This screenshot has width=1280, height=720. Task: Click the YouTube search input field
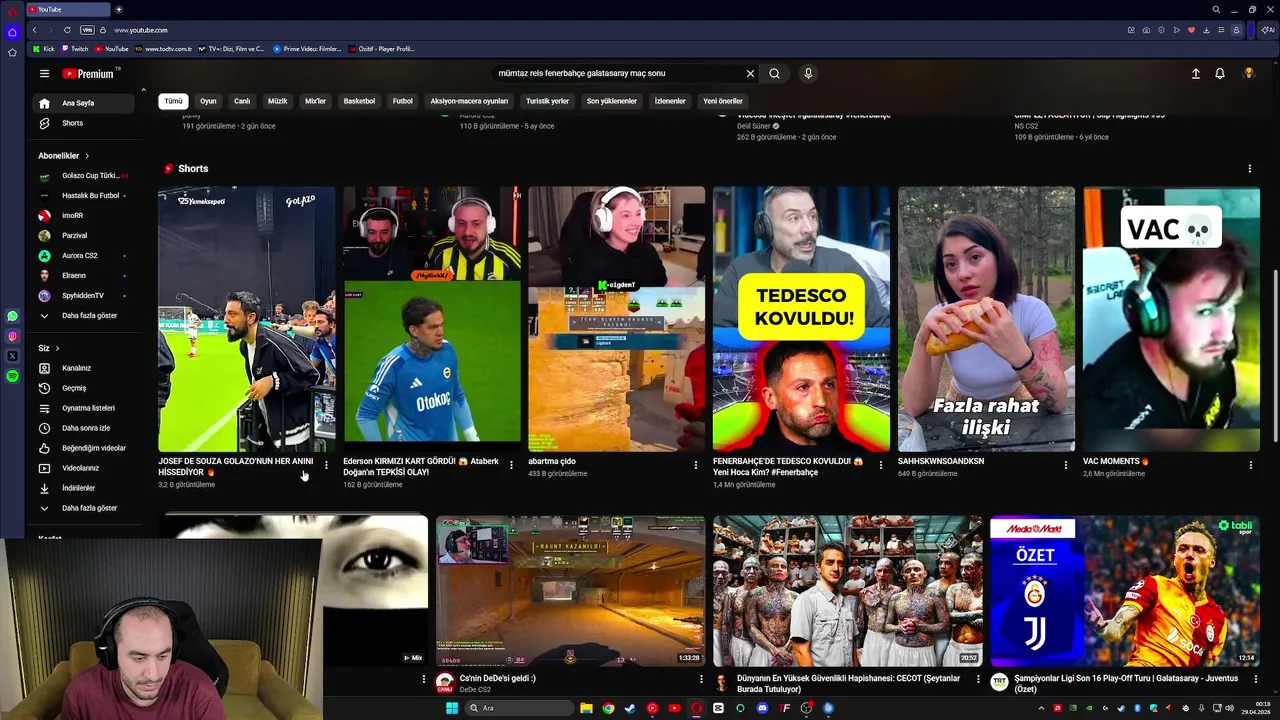[x=620, y=73]
